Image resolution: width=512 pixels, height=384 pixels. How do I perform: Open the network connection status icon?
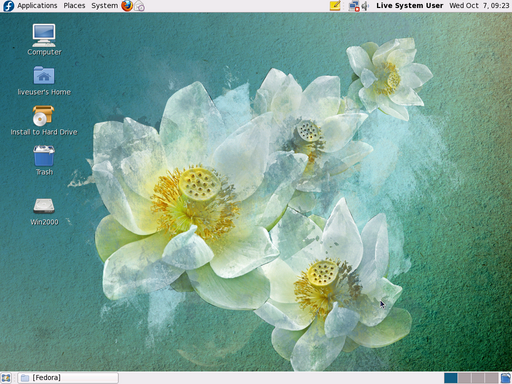(x=354, y=6)
